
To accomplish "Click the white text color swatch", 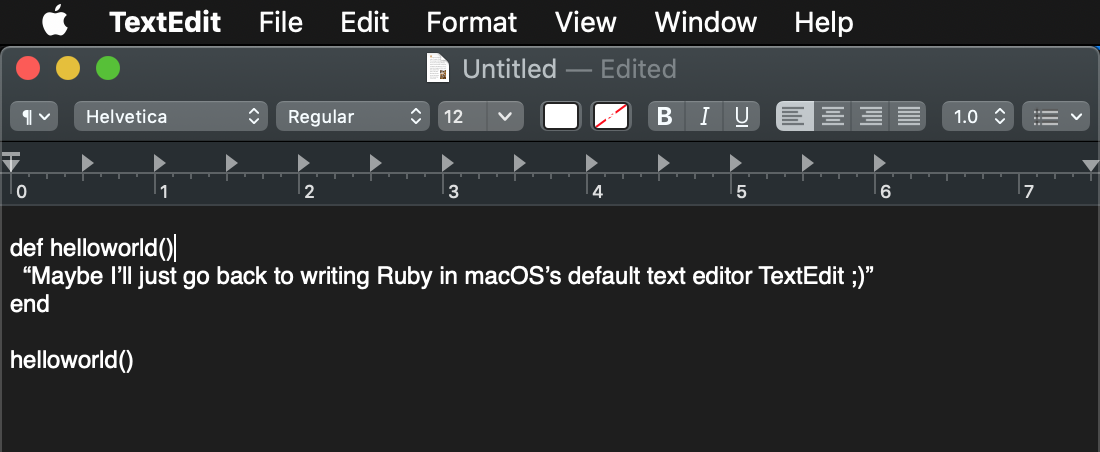I will [561, 117].
